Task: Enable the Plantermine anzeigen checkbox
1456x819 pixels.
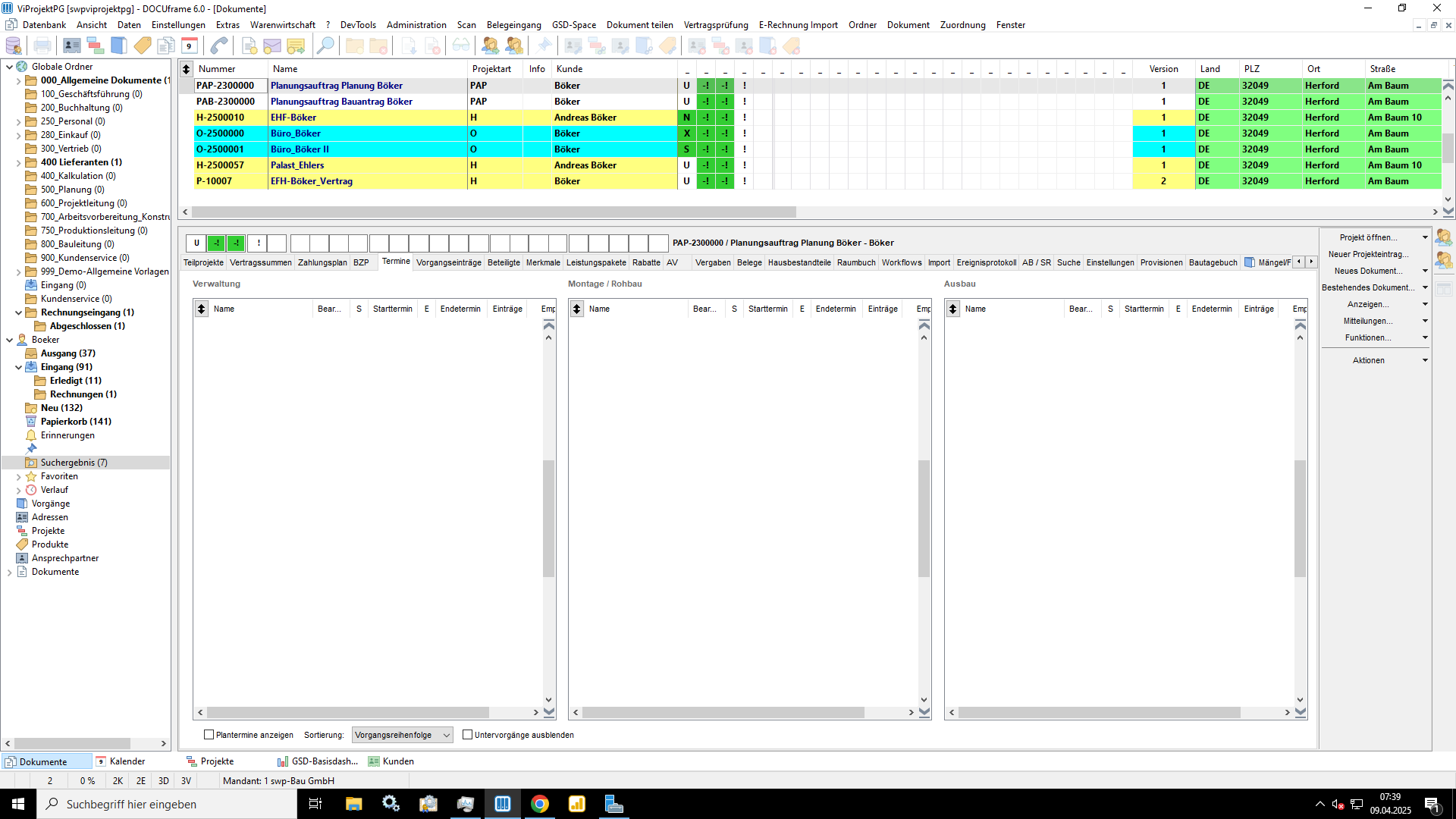Action: click(x=209, y=735)
